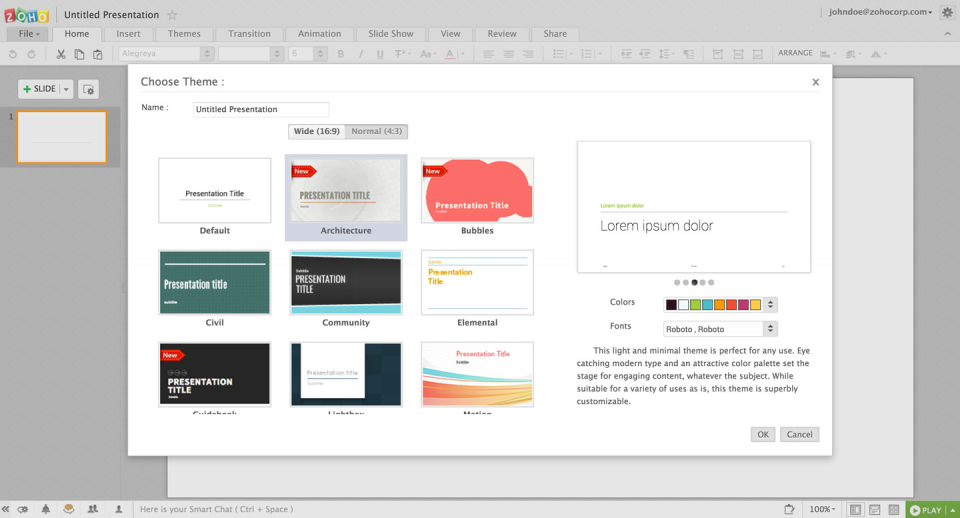Switch to the Themes tab
The height and width of the screenshot is (518, 960).
click(184, 34)
